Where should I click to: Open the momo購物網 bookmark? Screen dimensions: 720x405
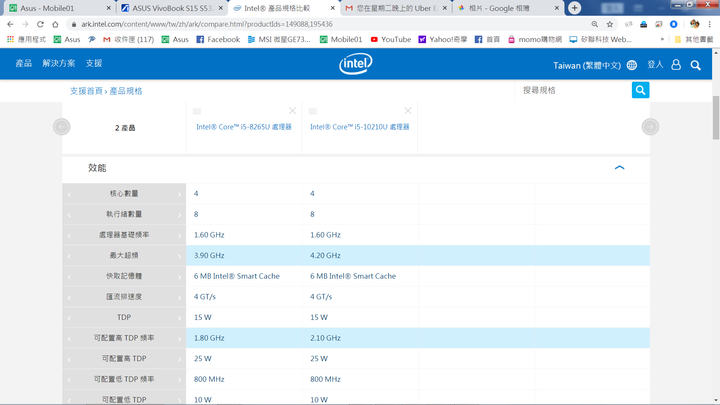(x=534, y=39)
